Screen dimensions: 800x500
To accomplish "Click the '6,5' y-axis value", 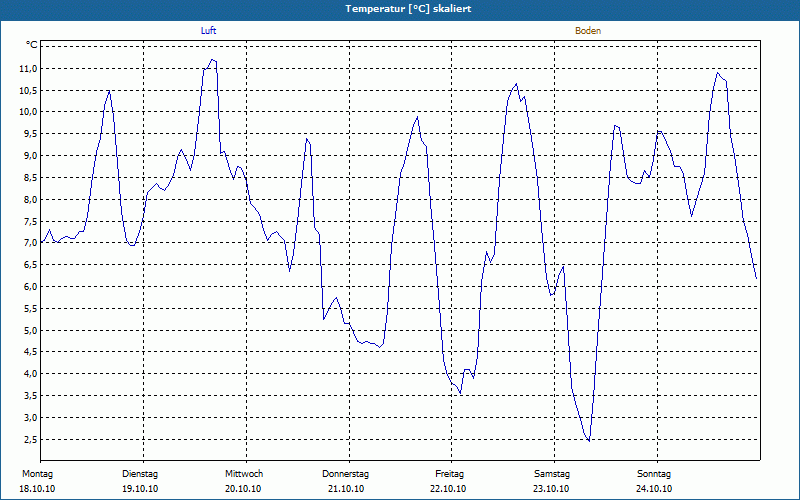I will pos(30,264).
